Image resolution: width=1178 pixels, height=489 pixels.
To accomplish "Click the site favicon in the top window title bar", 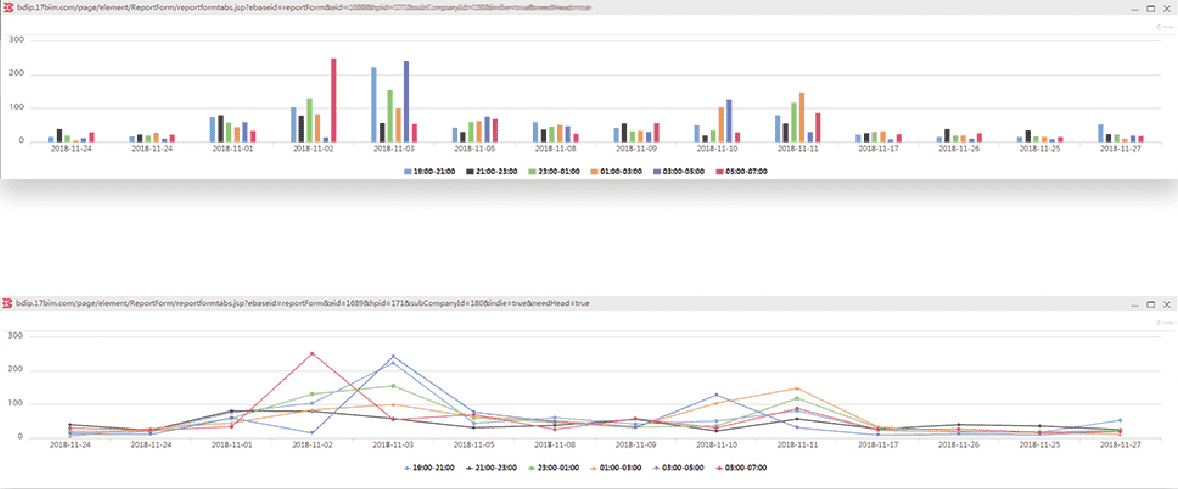I will (x=8, y=7).
